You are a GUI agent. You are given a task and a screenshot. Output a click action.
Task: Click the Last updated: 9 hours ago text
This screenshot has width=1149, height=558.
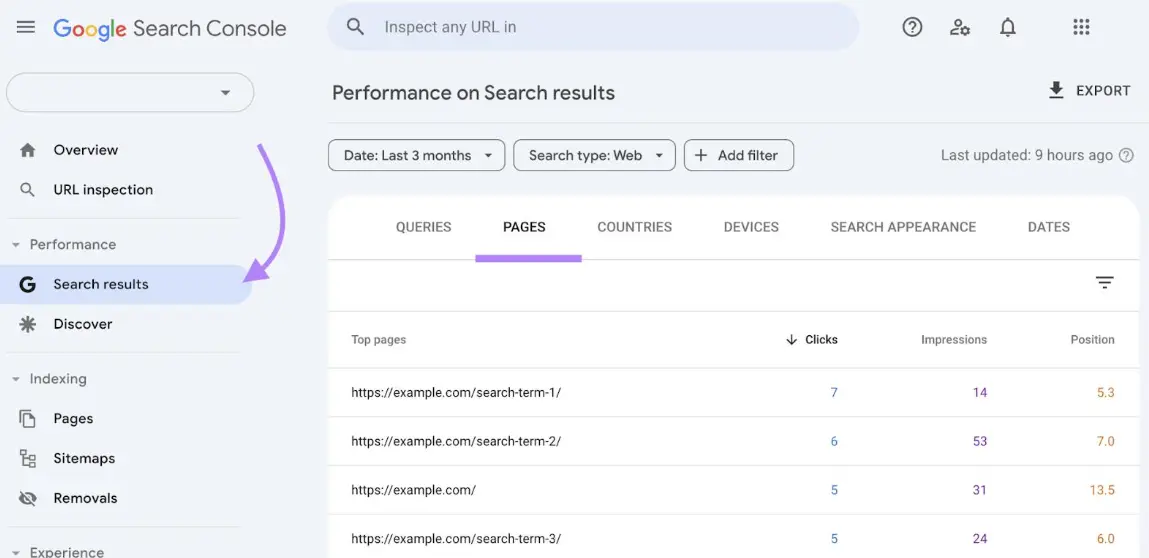click(1027, 155)
